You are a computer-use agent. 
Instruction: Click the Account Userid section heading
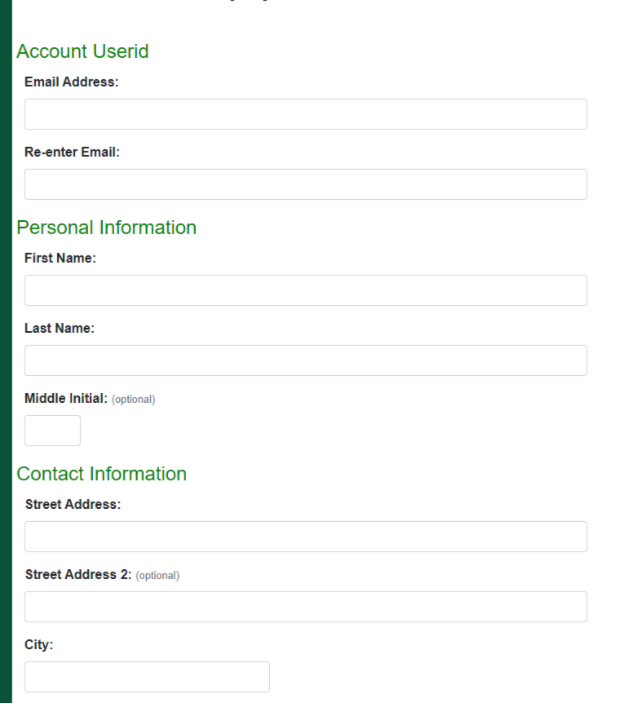83,51
